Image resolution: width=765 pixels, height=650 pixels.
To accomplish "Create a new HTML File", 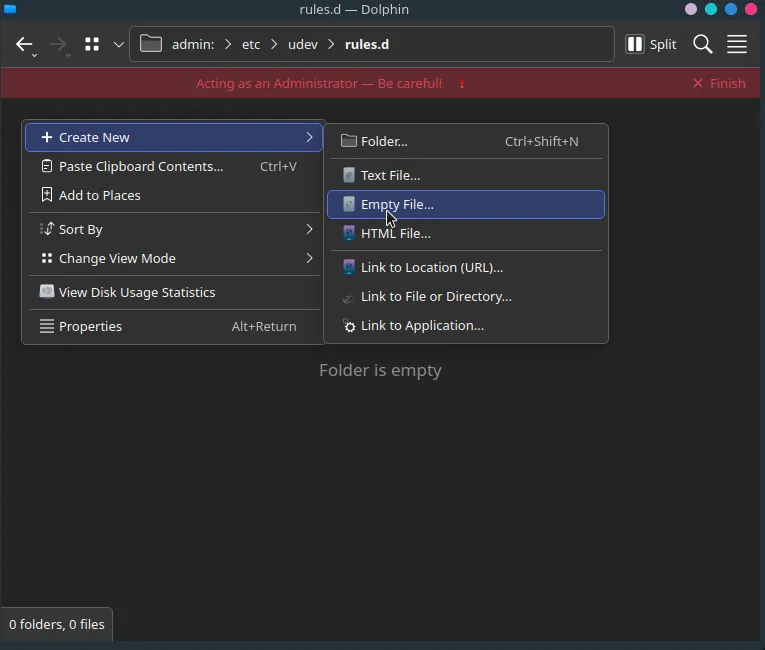I will coord(466,233).
